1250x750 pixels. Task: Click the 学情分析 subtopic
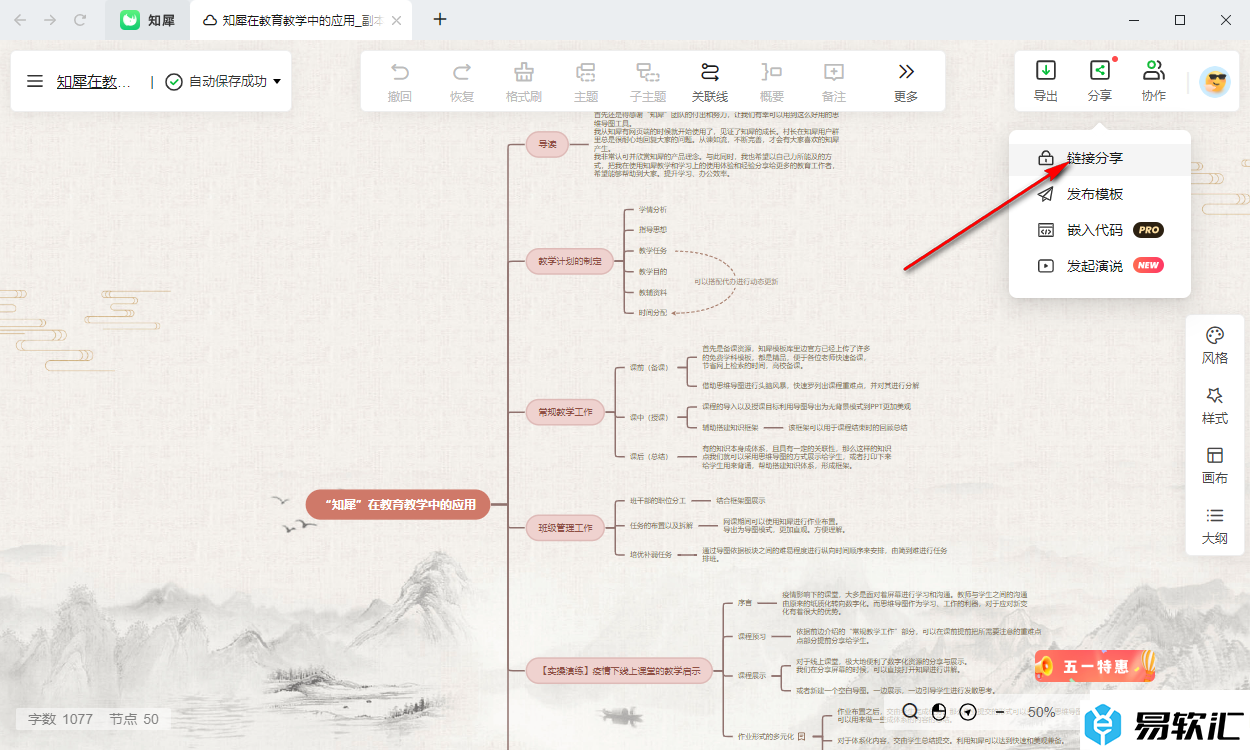(x=652, y=210)
